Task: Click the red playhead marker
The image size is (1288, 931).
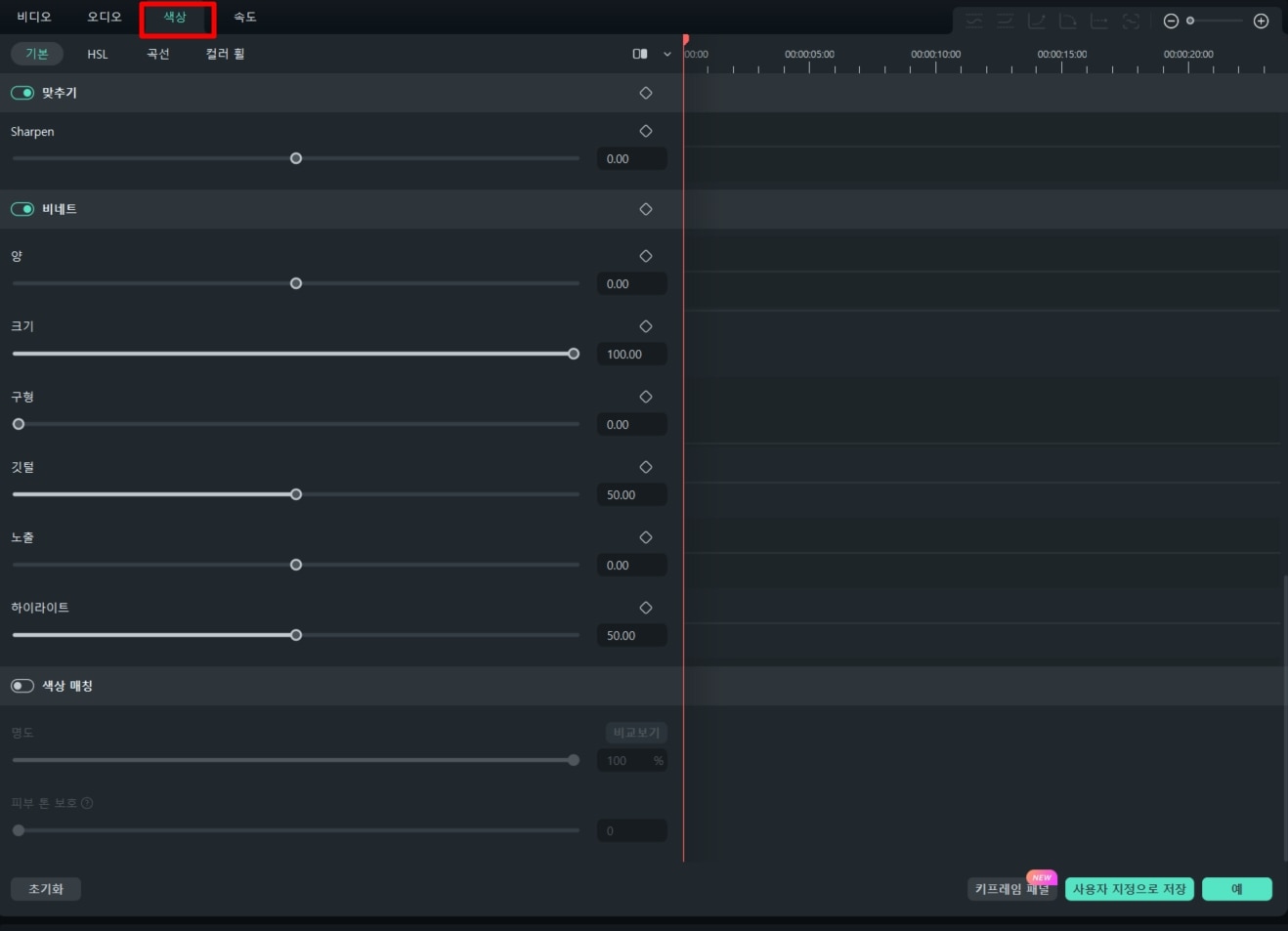Action: 685,40
